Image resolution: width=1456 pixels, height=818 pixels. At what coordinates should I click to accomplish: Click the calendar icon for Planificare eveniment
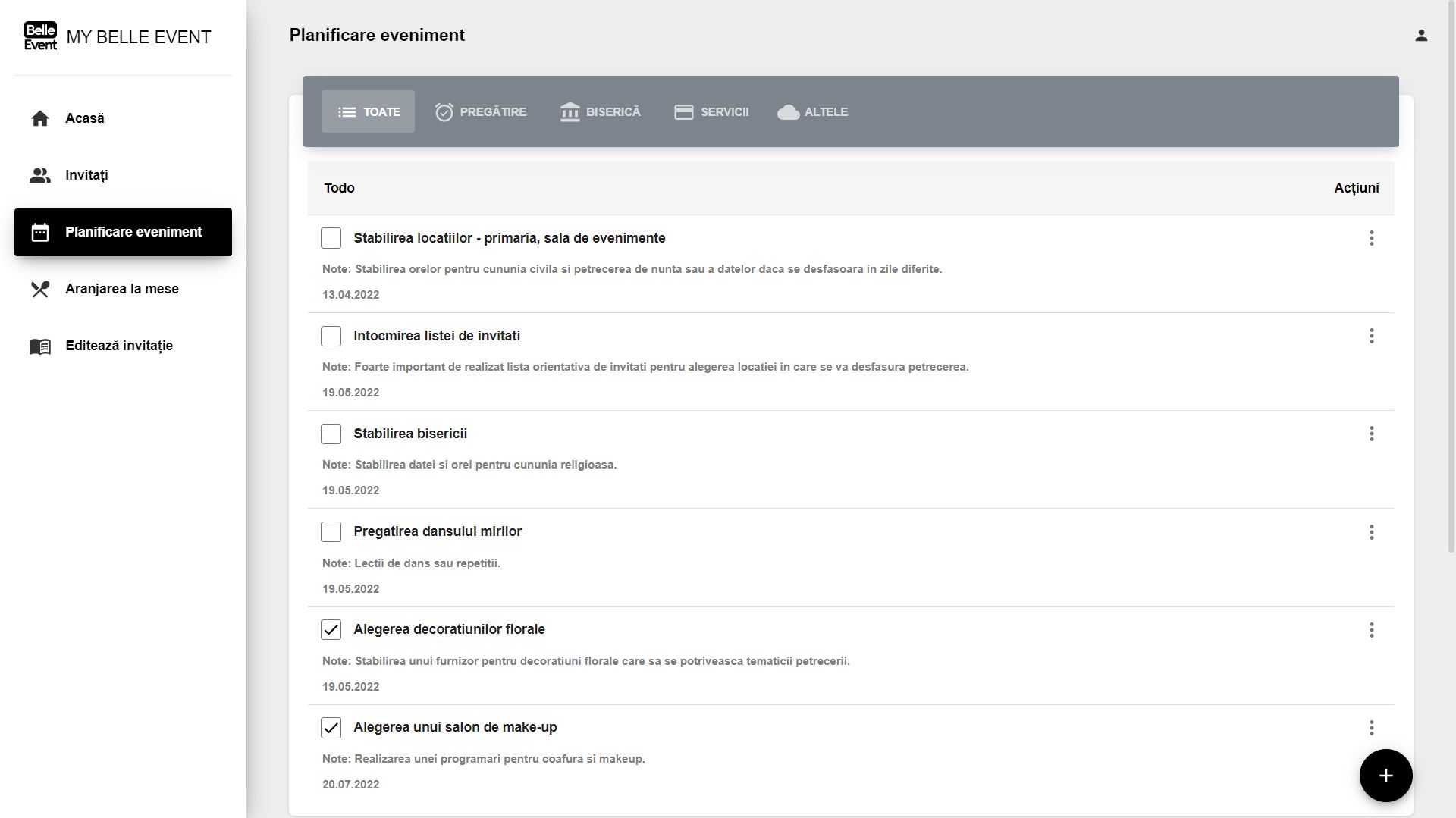[40, 232]
